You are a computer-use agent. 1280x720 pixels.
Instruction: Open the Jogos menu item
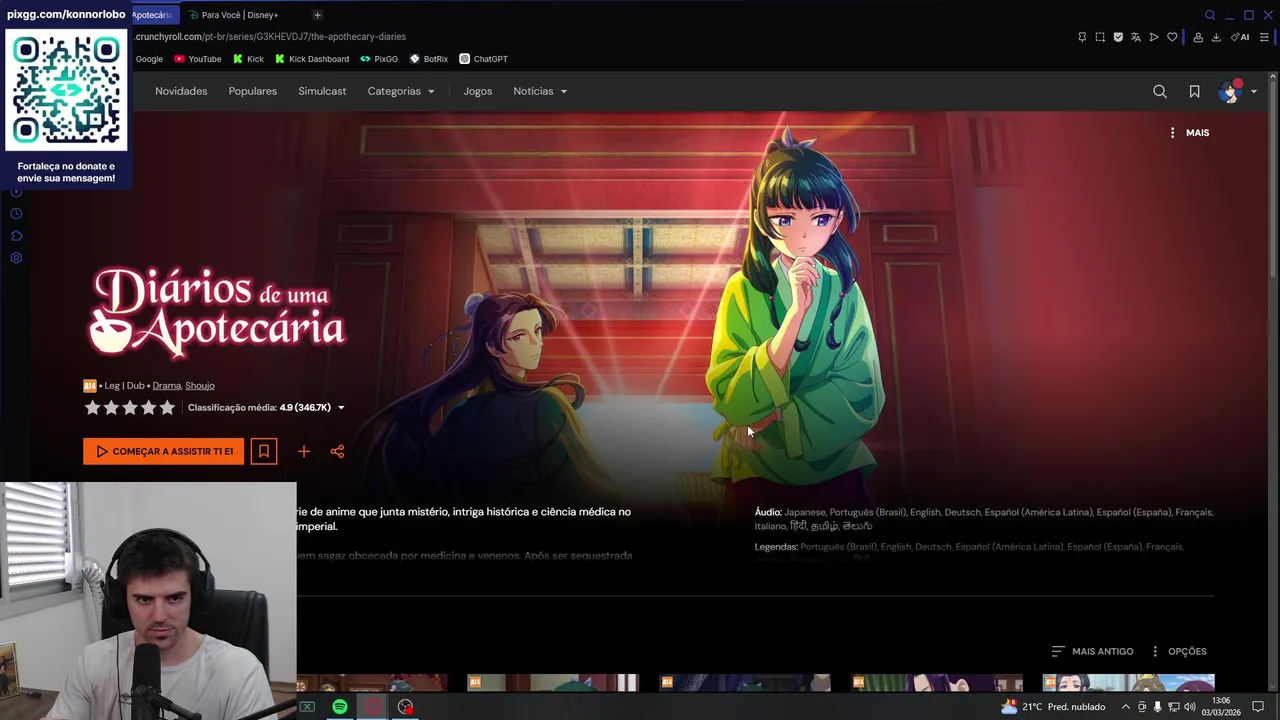[x=478, y=91]
